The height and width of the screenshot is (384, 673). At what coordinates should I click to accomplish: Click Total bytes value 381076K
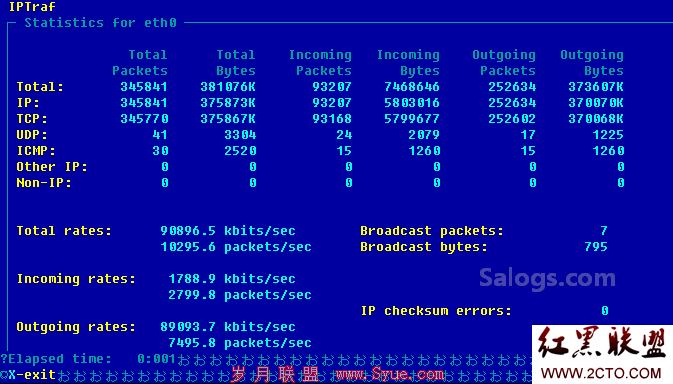click(x=228, y=87)
